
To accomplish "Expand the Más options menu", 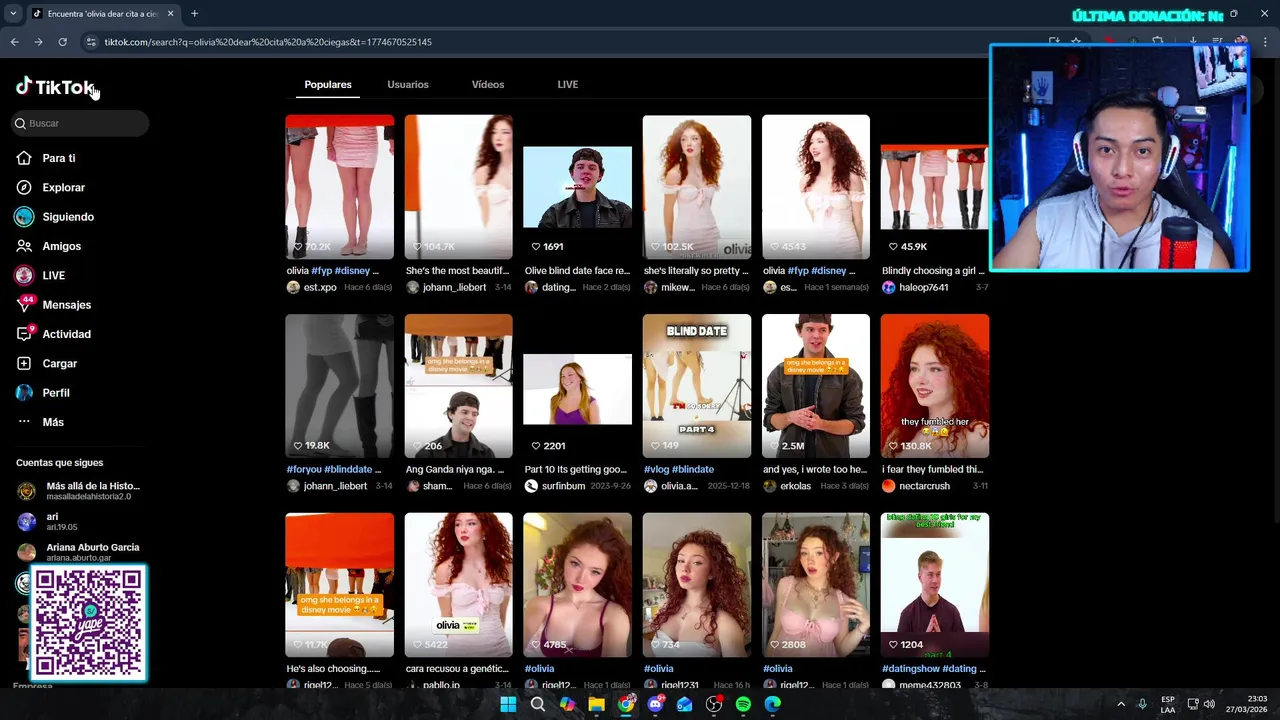I will point(52,422).
